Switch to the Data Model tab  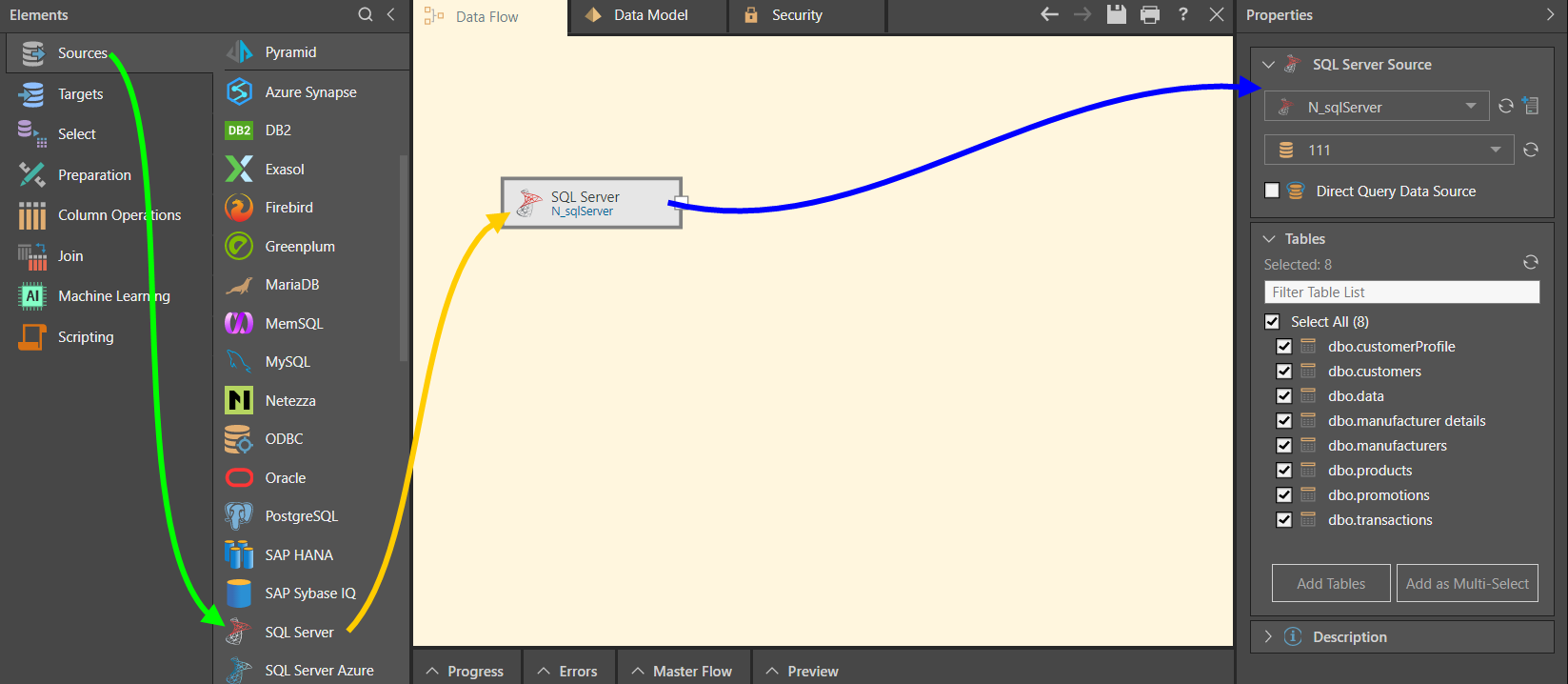point(648,15)
